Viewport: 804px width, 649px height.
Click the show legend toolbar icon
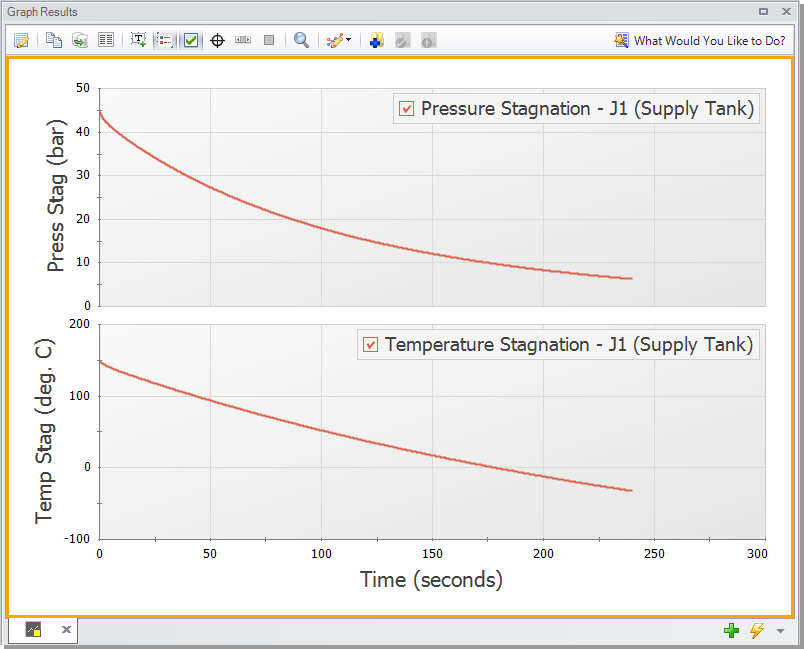(165, 41)
